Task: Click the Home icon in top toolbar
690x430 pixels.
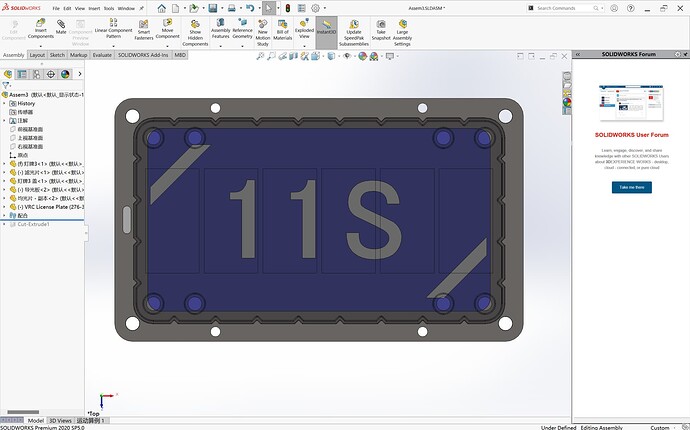Action: tap(161, 8)
